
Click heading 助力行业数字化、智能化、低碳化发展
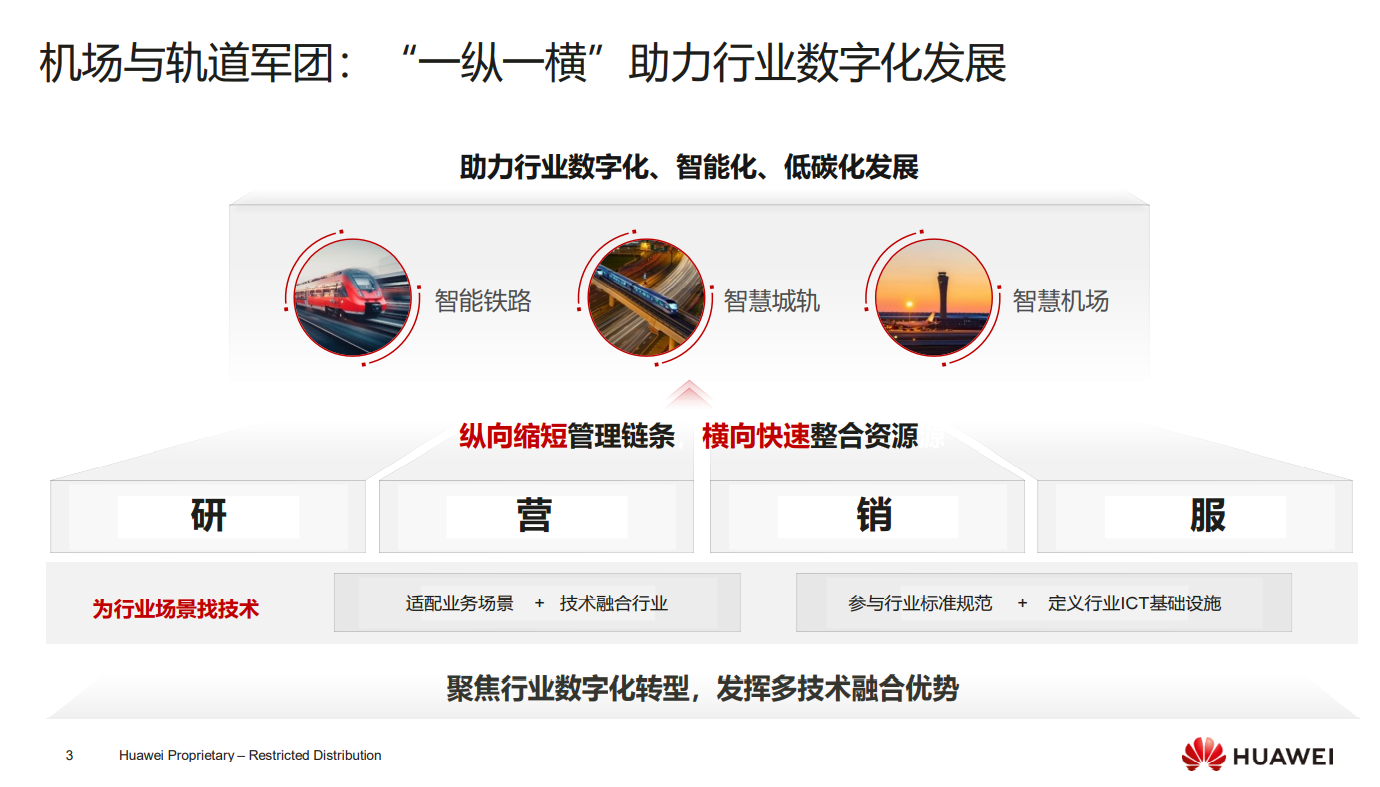[x=689, y=166]
